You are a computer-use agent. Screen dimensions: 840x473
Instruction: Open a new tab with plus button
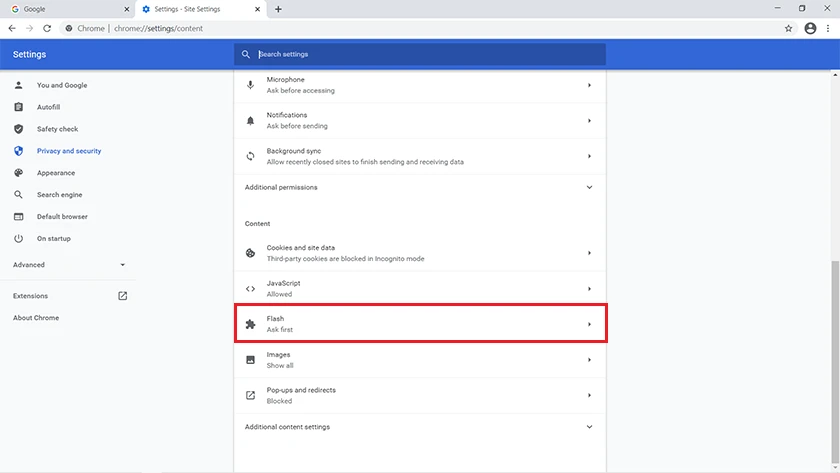tap(278, 9)
